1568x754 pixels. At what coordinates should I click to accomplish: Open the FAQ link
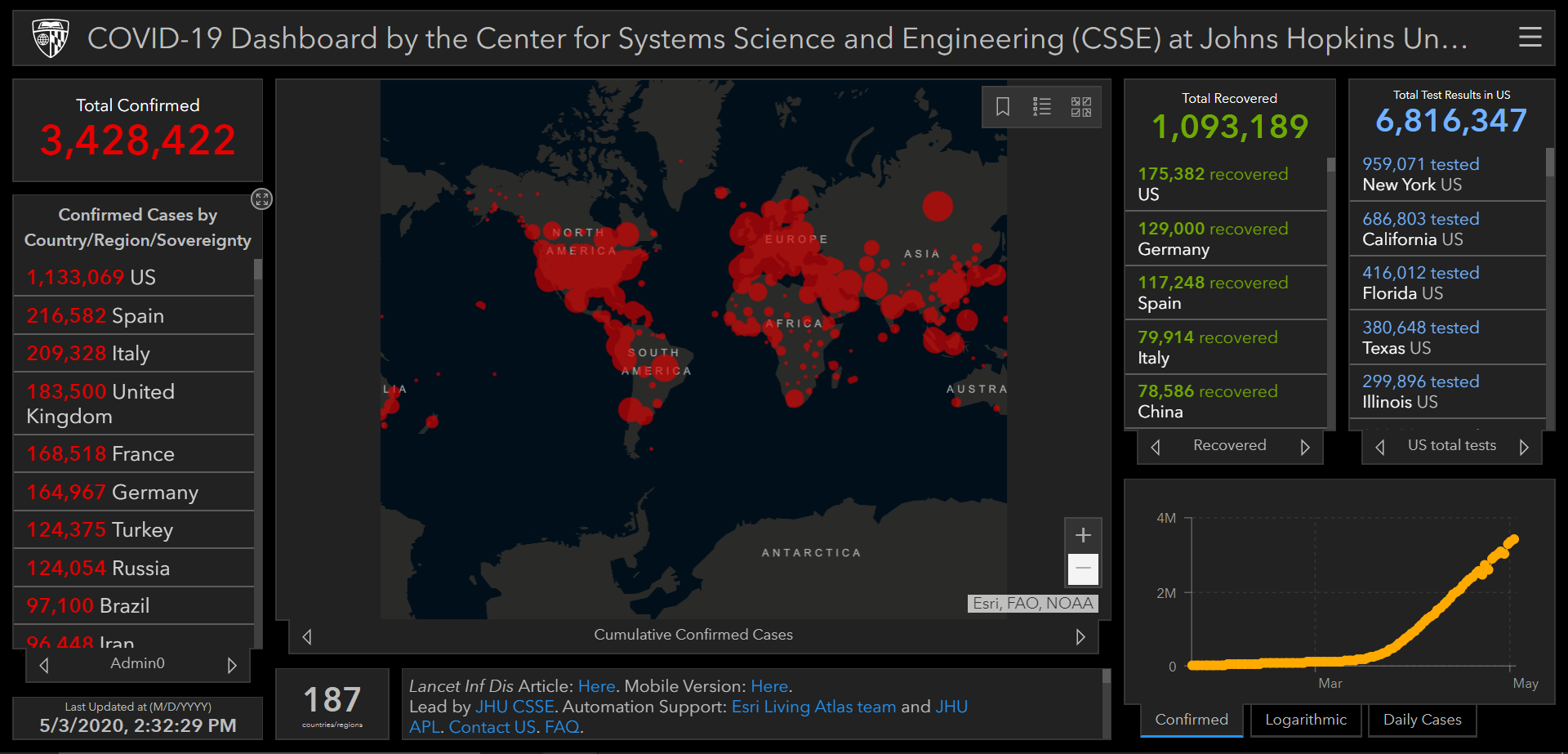pyautogui.click(x=562, y=727)
